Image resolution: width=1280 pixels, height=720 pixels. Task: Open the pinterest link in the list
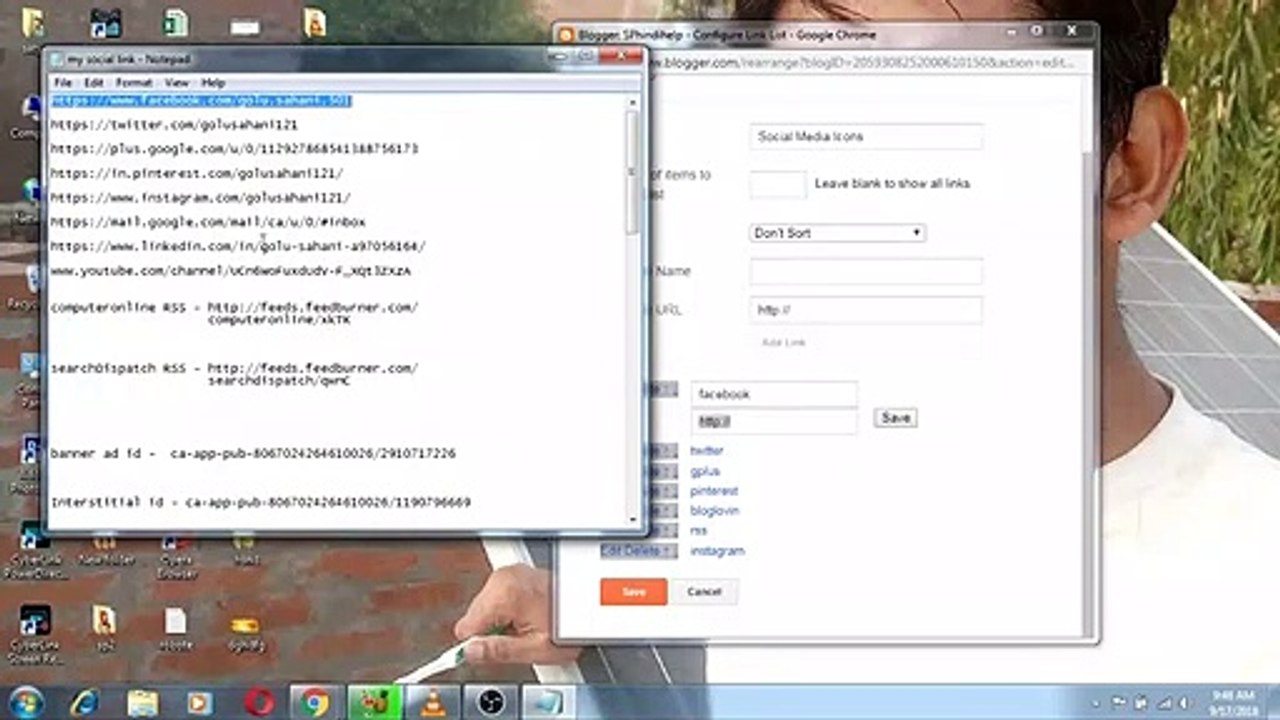(x=714, y=491)
